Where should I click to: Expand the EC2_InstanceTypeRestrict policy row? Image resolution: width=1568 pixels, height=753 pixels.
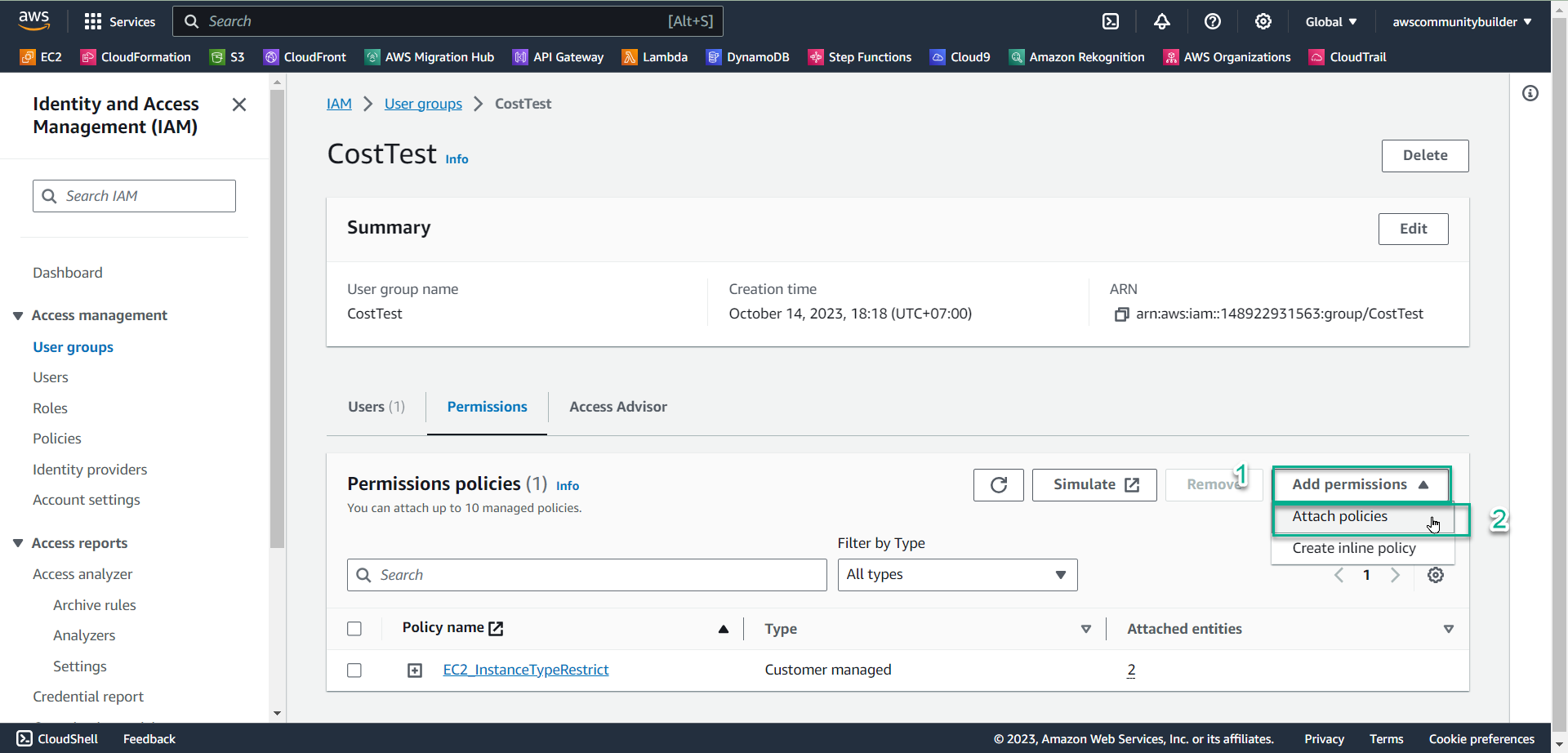(x=415, y=671)
